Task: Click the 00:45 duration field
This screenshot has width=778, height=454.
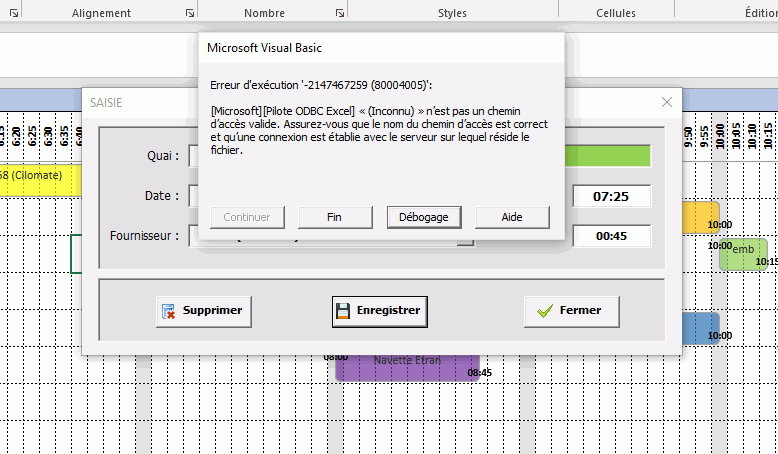Action: coord(611,236)
